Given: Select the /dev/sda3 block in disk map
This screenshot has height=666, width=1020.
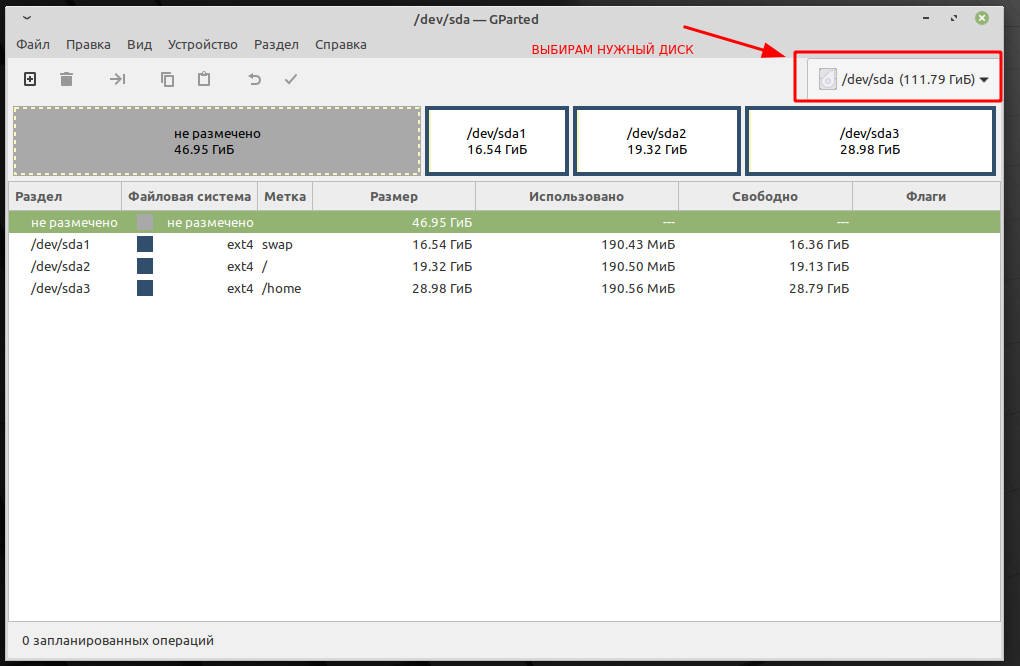Looking at the screenshot, I should click(869, 141).
